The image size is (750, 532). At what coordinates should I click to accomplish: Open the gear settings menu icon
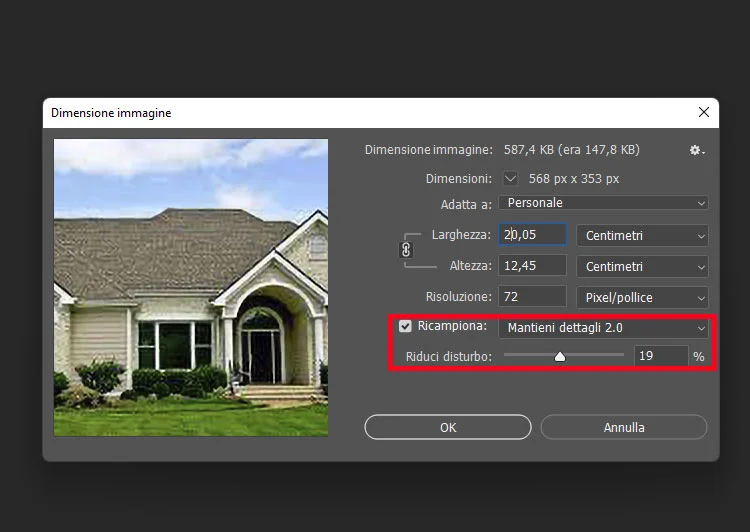tap(696, 150)
